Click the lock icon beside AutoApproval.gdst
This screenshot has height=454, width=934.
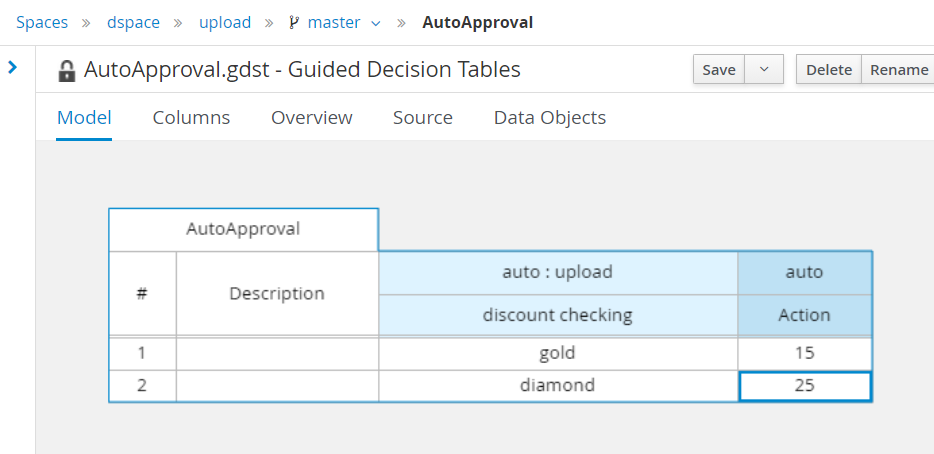[x=66, y=71]
